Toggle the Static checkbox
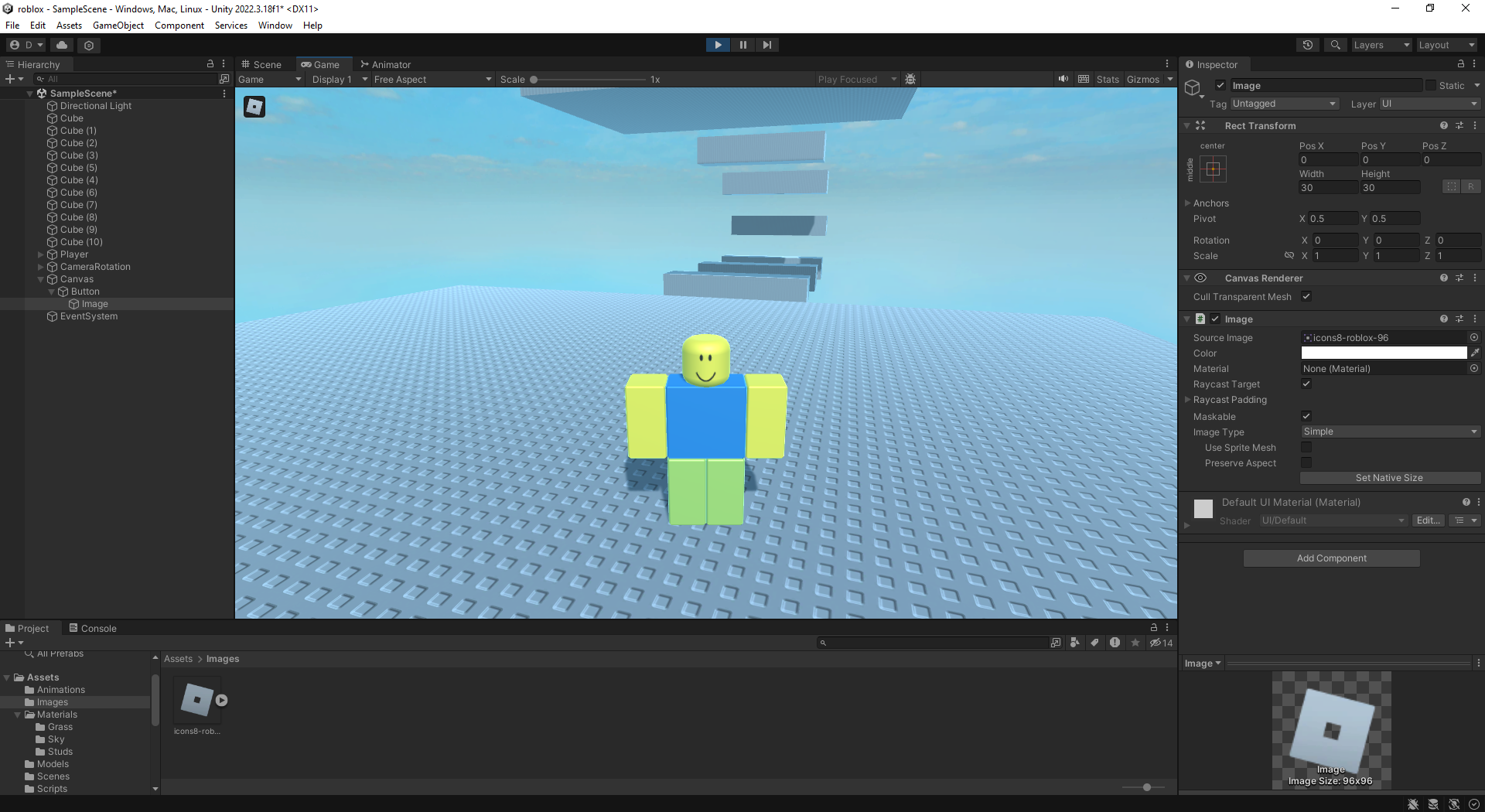 [1430, 85]
